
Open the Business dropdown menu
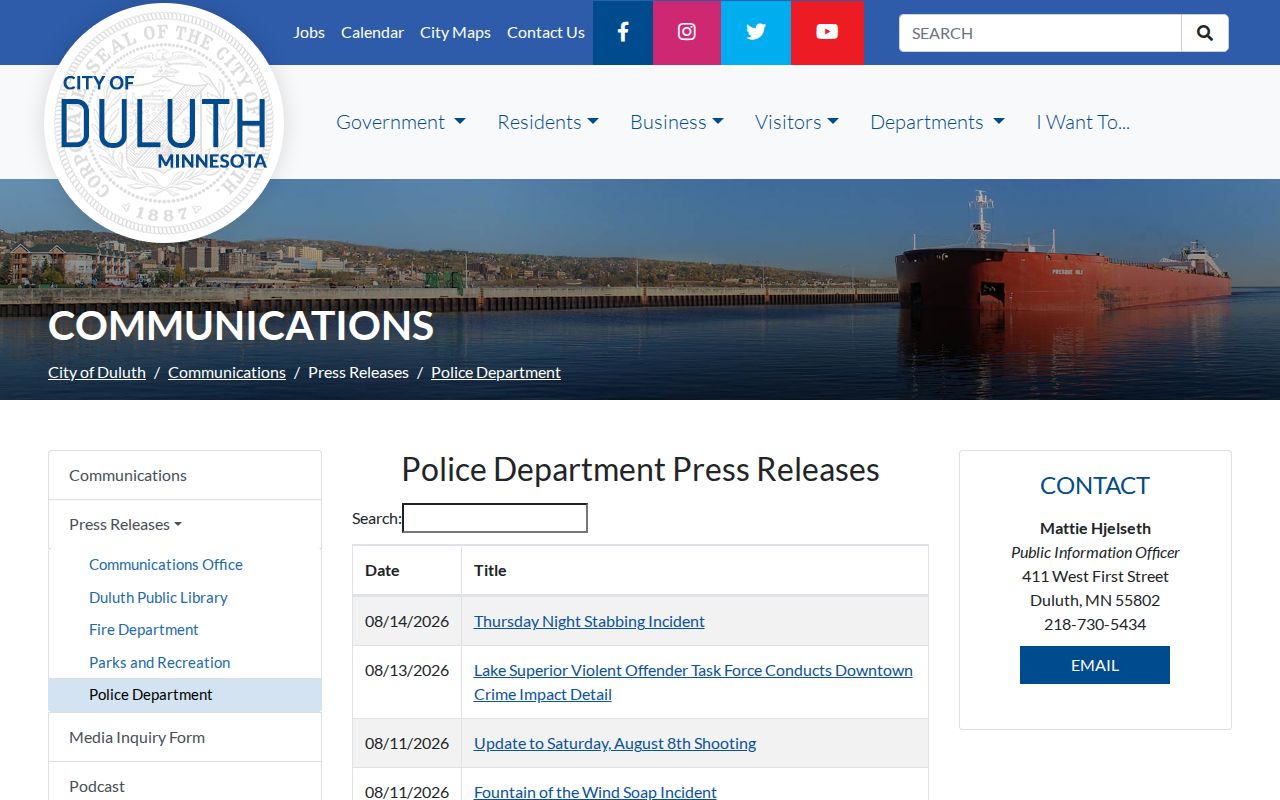point(676,122)
